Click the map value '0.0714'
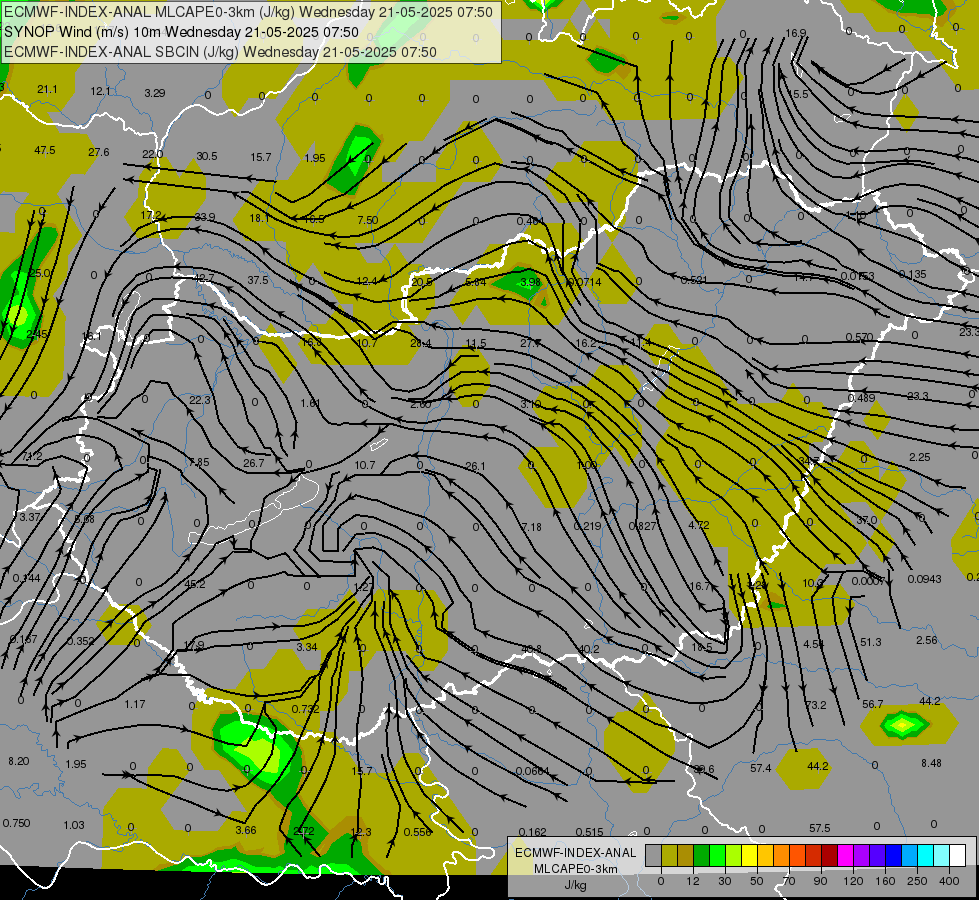This screenshot has width=979, height=900. [x=585, y=282]
